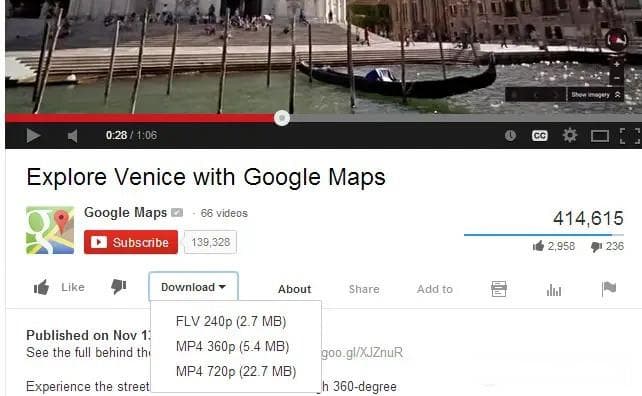Open the Share tab
The height and width of the screenshot is (396, 642).
(x=364, y=289)
